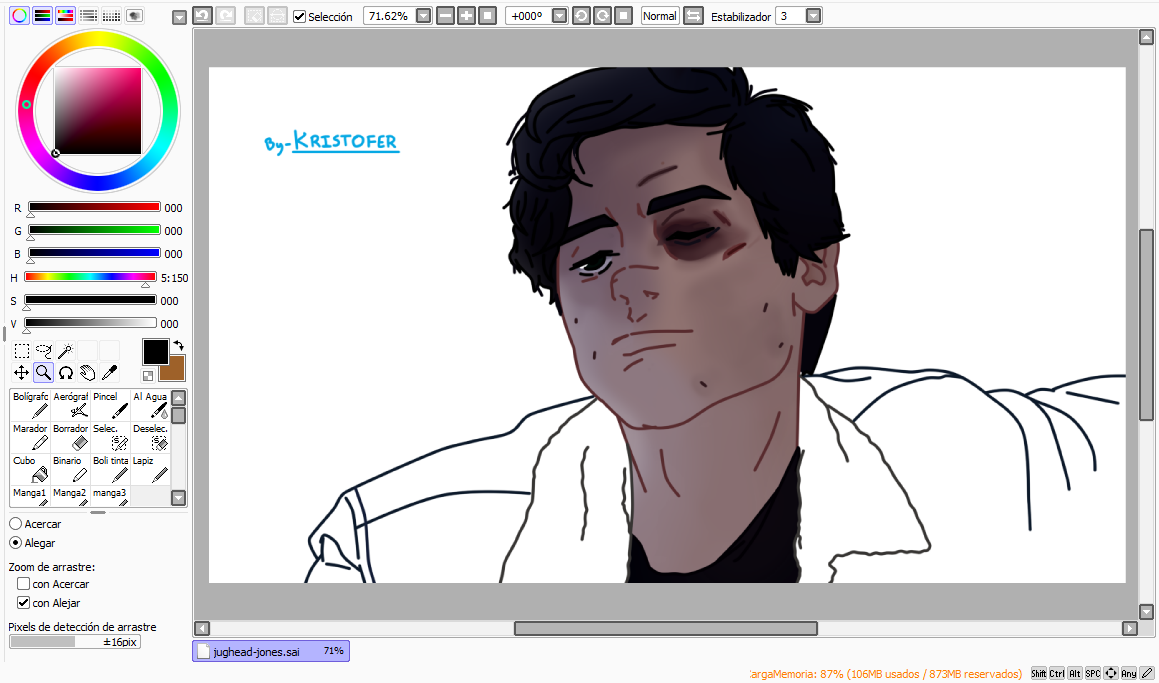Flip the canvas view horizontally
Image resolution: width=1159 pixels, height=683 pixels.
[693, 16]
